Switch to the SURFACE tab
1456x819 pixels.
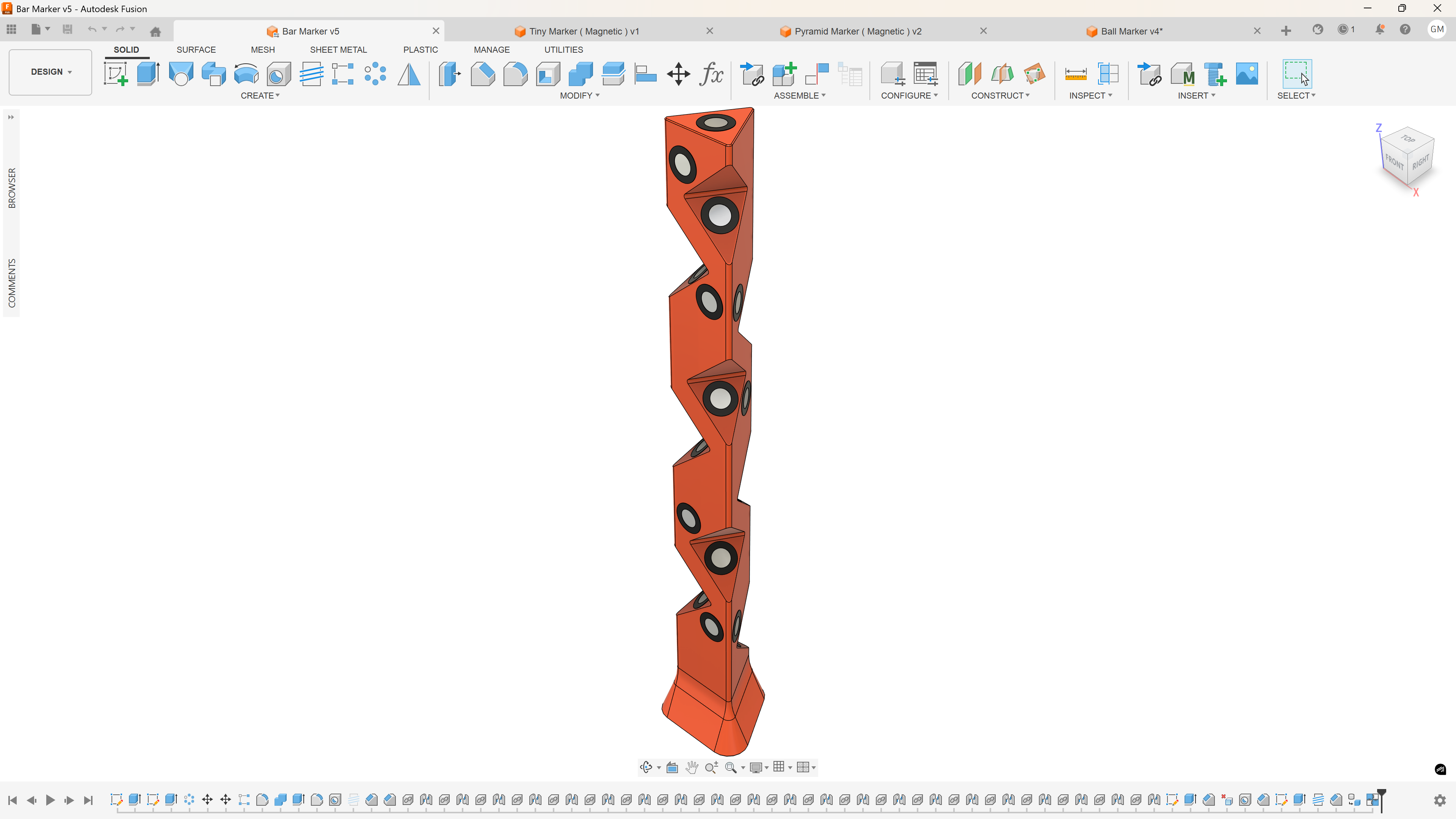(196, 50)
